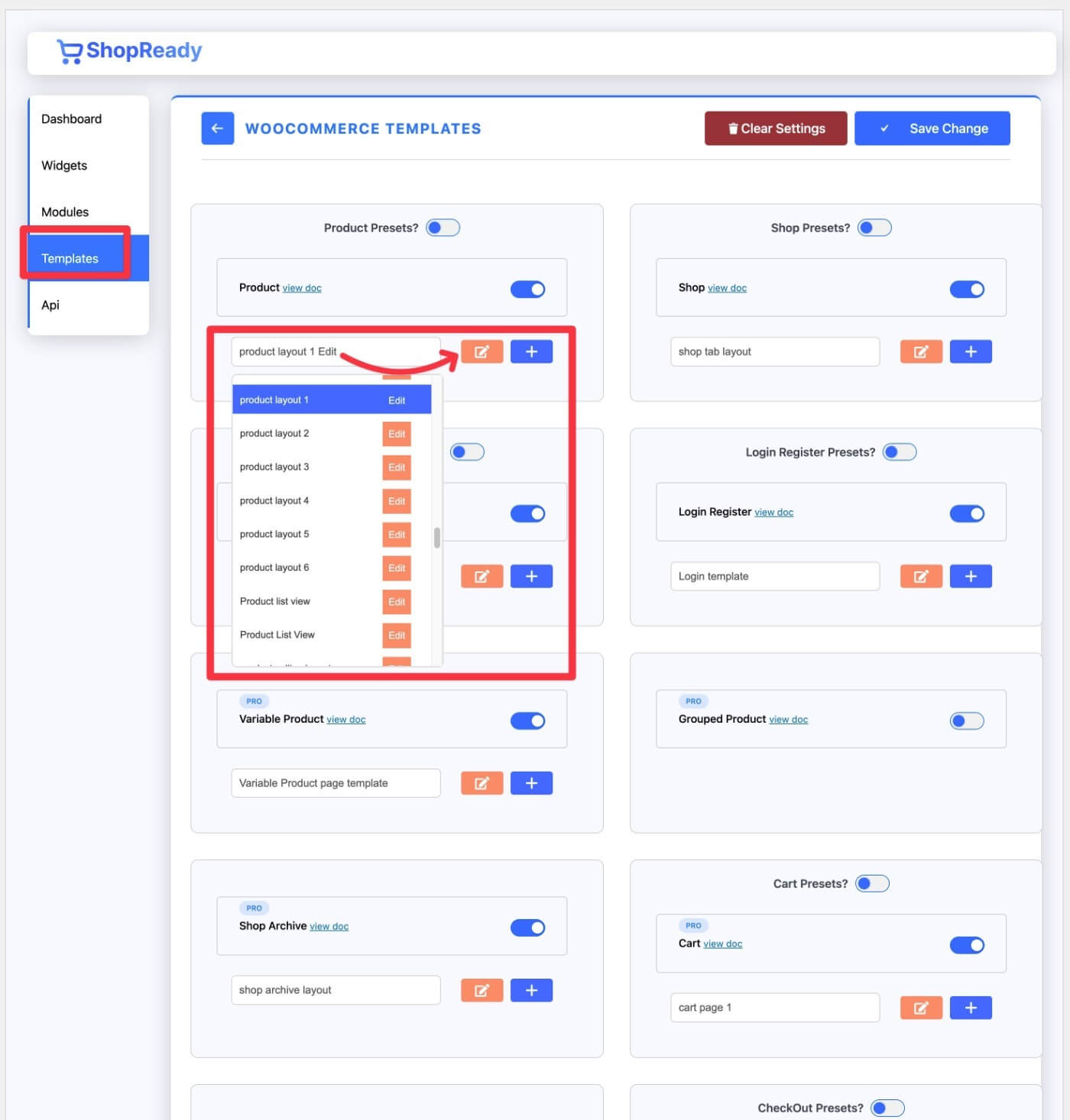Image resolution: width=1070 pixels, height=1120 pixels.
Task: Click Edit on highlighted product layout 1
Action: [397, 400]
